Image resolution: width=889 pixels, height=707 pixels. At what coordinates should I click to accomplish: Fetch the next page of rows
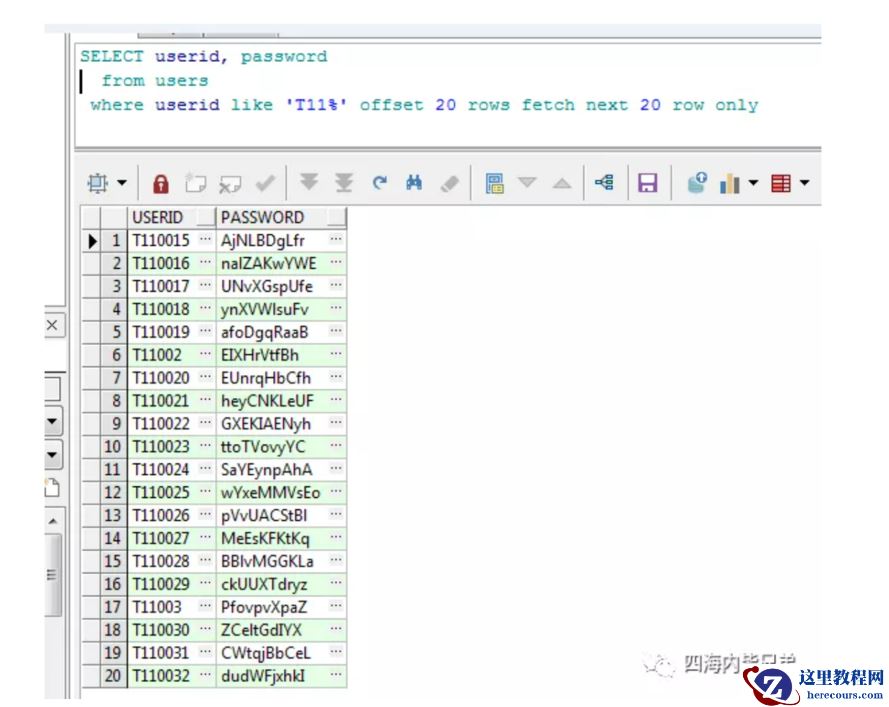tap(309, 183)
